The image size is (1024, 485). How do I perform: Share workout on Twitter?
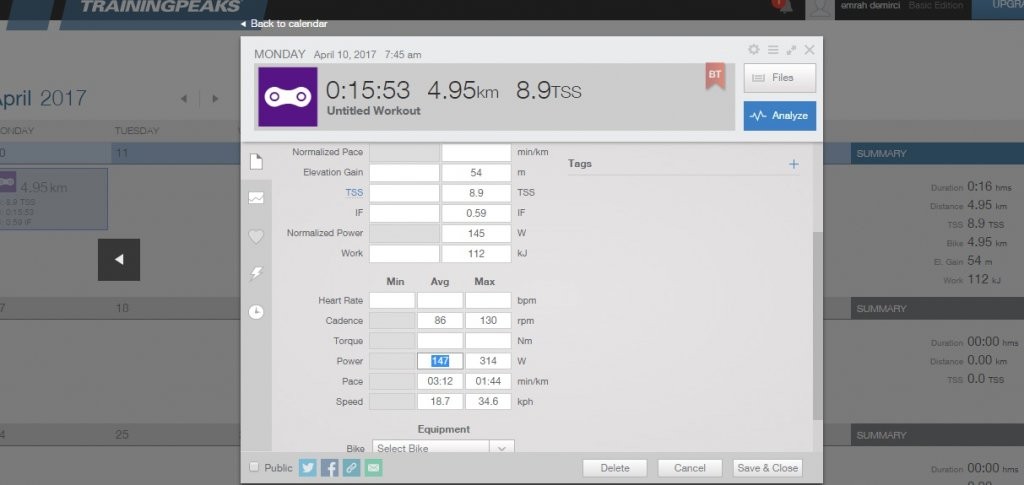tap(307, 467)
